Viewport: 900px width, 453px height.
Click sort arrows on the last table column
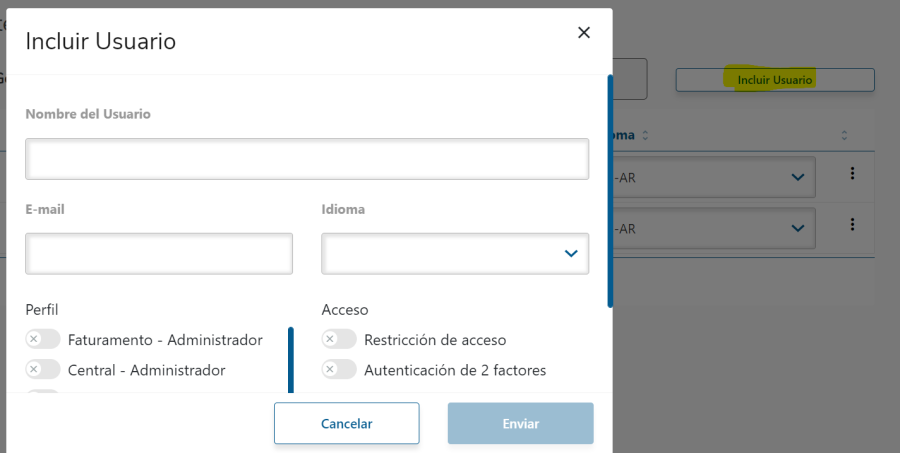(844, 135)
